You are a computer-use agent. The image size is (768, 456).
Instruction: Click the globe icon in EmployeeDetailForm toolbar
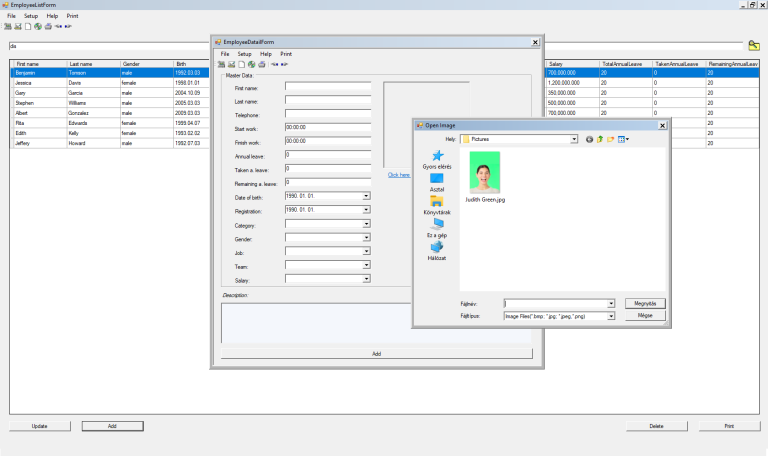251,64
